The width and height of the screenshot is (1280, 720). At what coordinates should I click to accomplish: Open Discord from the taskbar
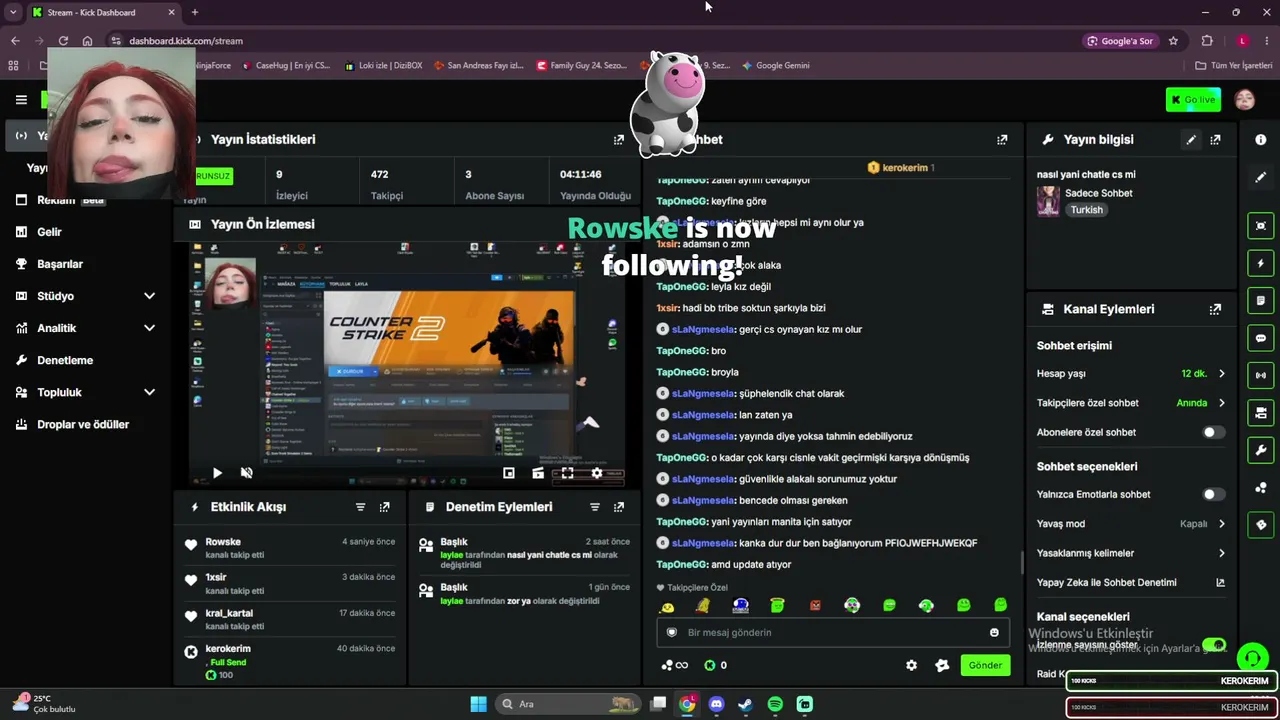tap(716, 704)
